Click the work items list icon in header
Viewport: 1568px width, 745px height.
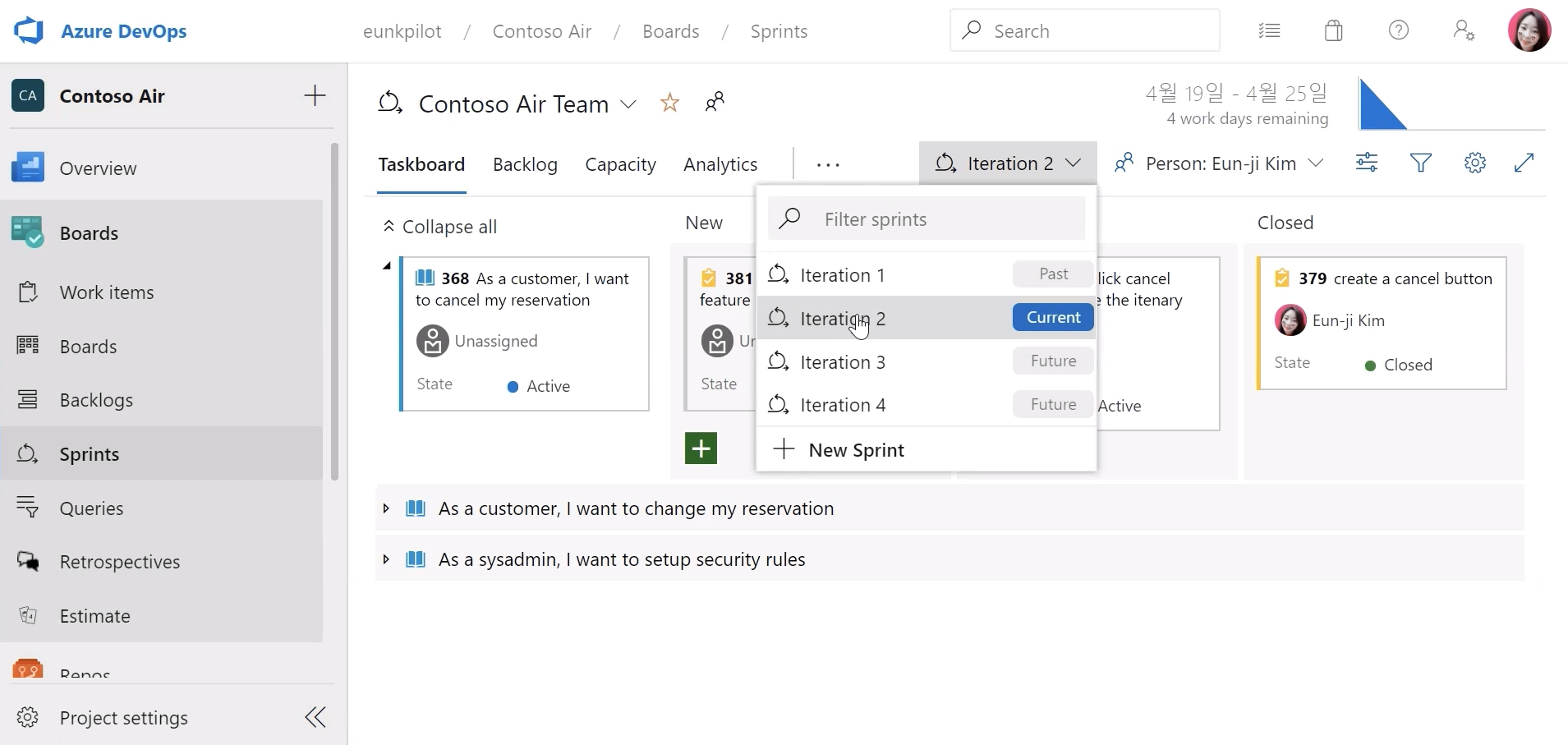click(1269, 31)
